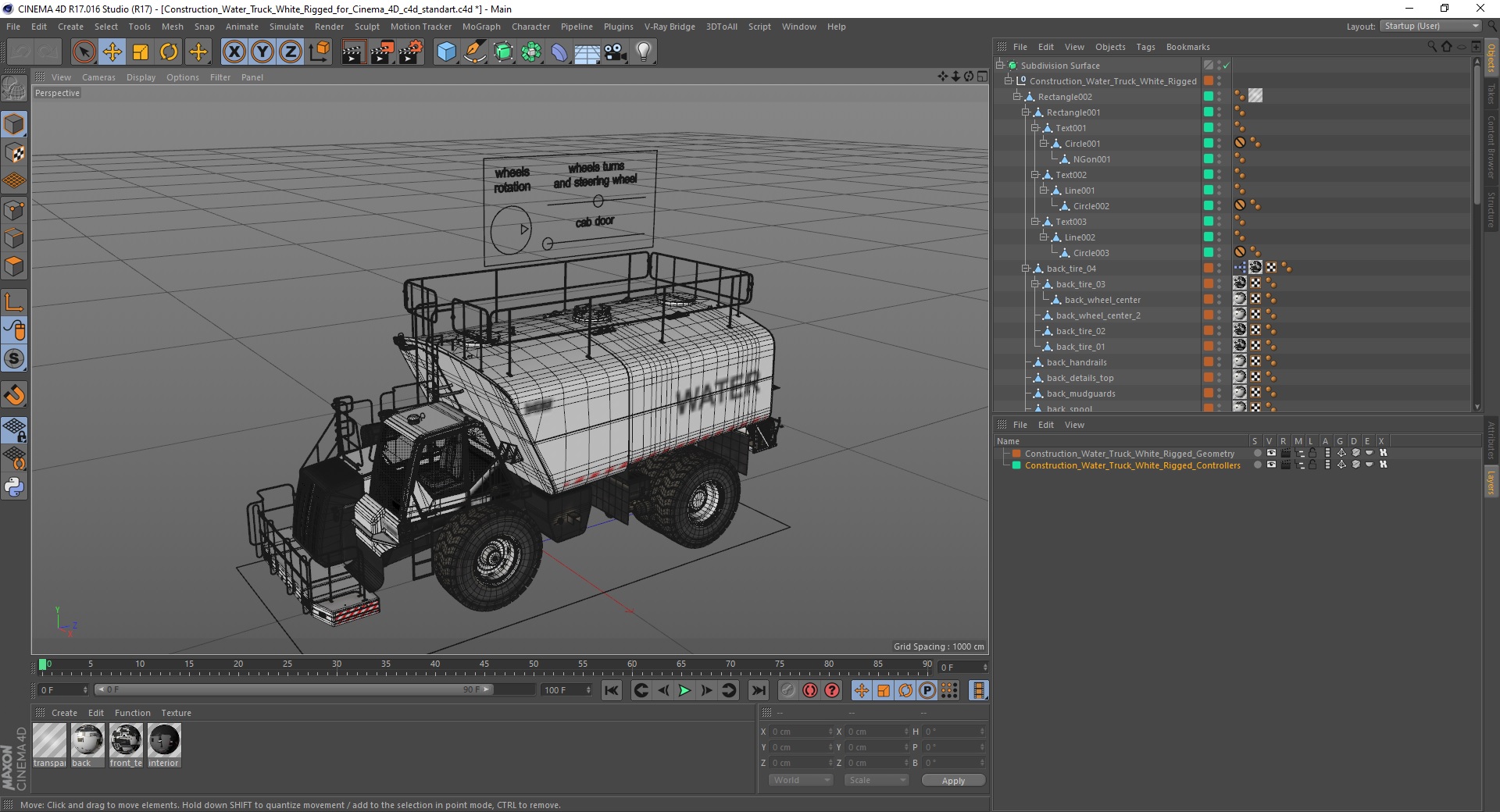The width and height of the screenshot is (1500, 812).
Task: Toggle Y axis lock
Action: pos(262,52)
